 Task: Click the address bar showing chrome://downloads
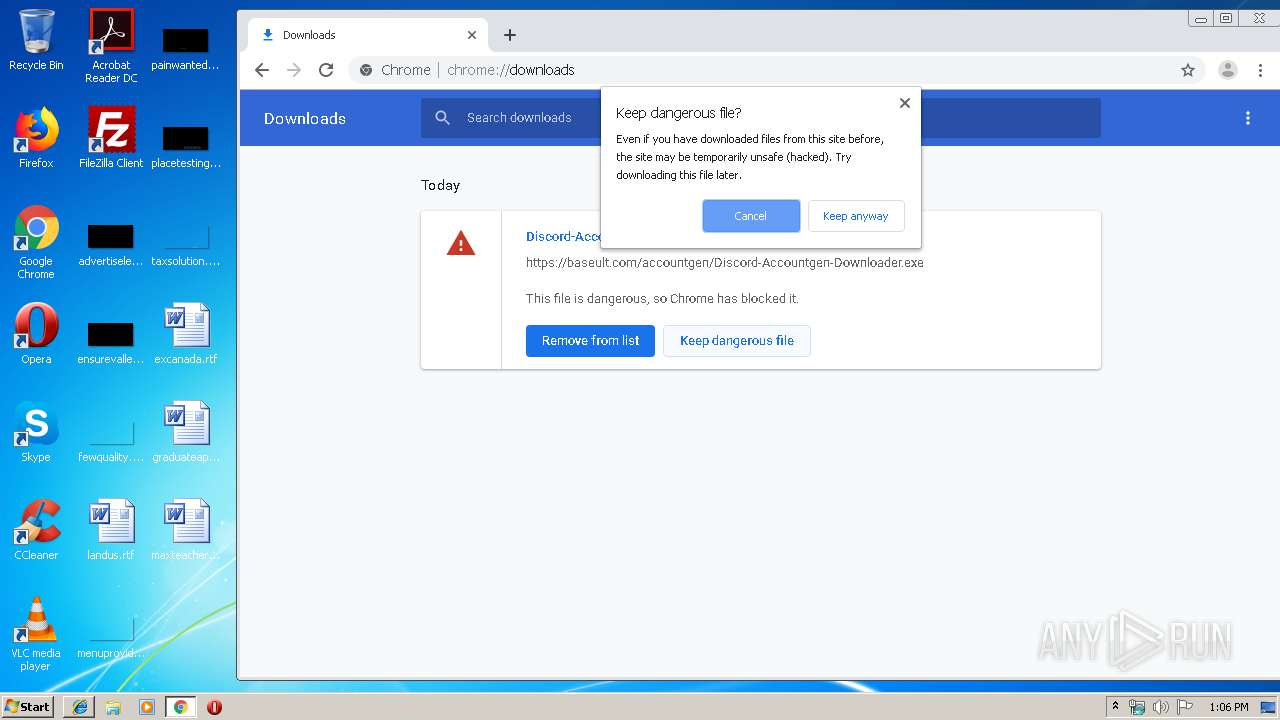(760, 70)
